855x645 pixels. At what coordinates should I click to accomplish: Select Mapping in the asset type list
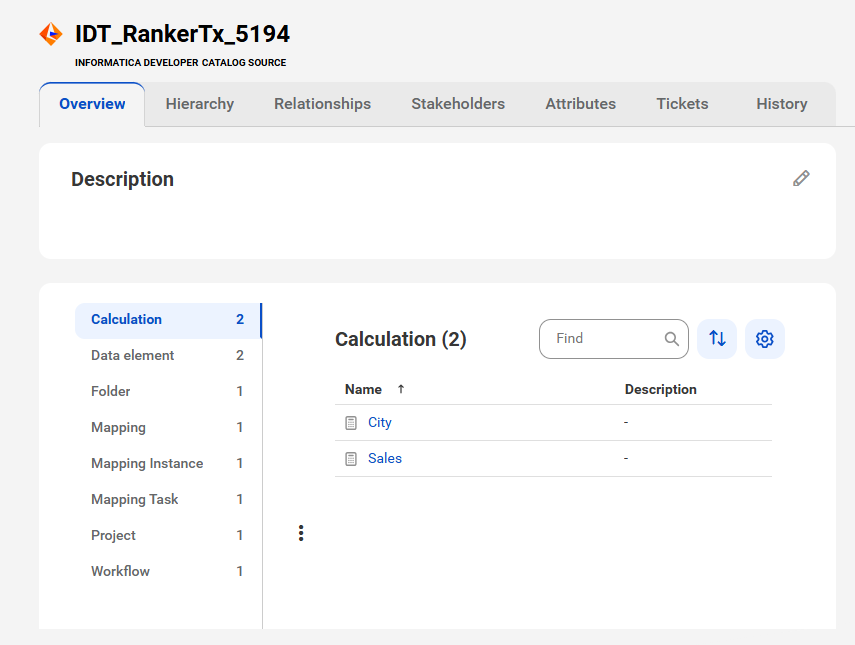168,427
